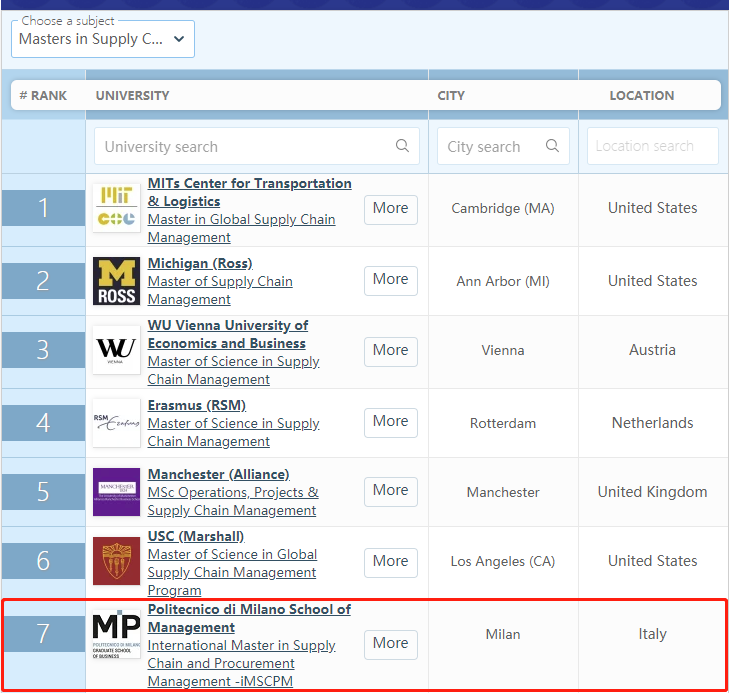Click the rank 2 number cell
Viewport: 729px width, 693px height.
(43, 281)
